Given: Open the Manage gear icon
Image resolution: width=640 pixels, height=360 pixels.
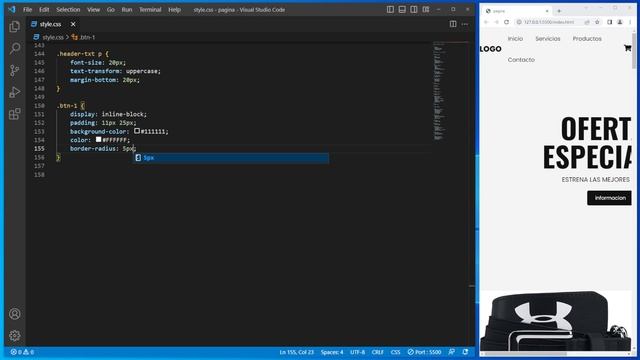Looking at the screenshot, I should (15, 336).
